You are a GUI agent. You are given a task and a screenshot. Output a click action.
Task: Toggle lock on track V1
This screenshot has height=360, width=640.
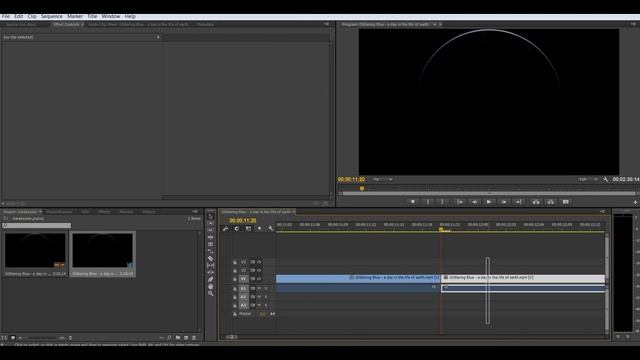235,279
